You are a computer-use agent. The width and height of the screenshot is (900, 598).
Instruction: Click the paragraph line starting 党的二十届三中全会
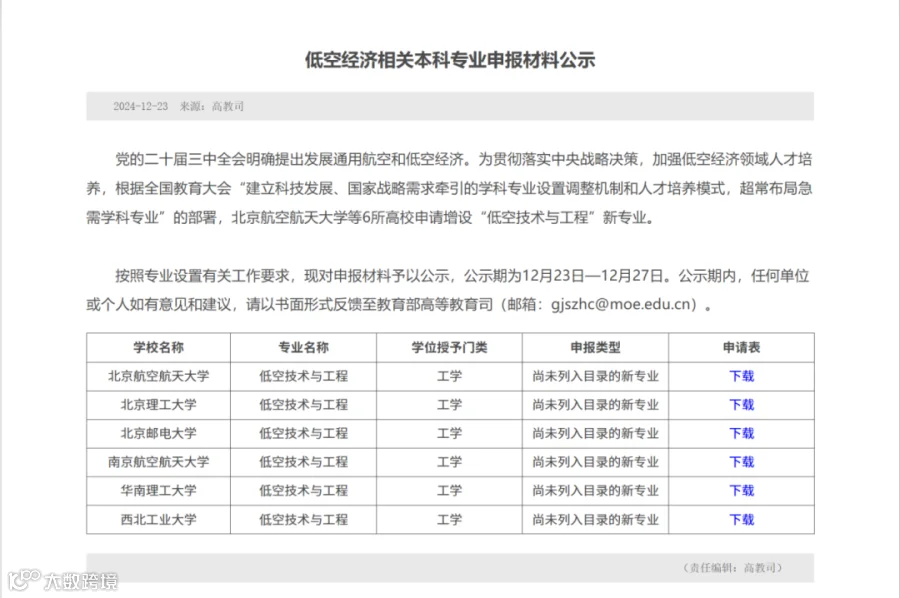[464, 160]
